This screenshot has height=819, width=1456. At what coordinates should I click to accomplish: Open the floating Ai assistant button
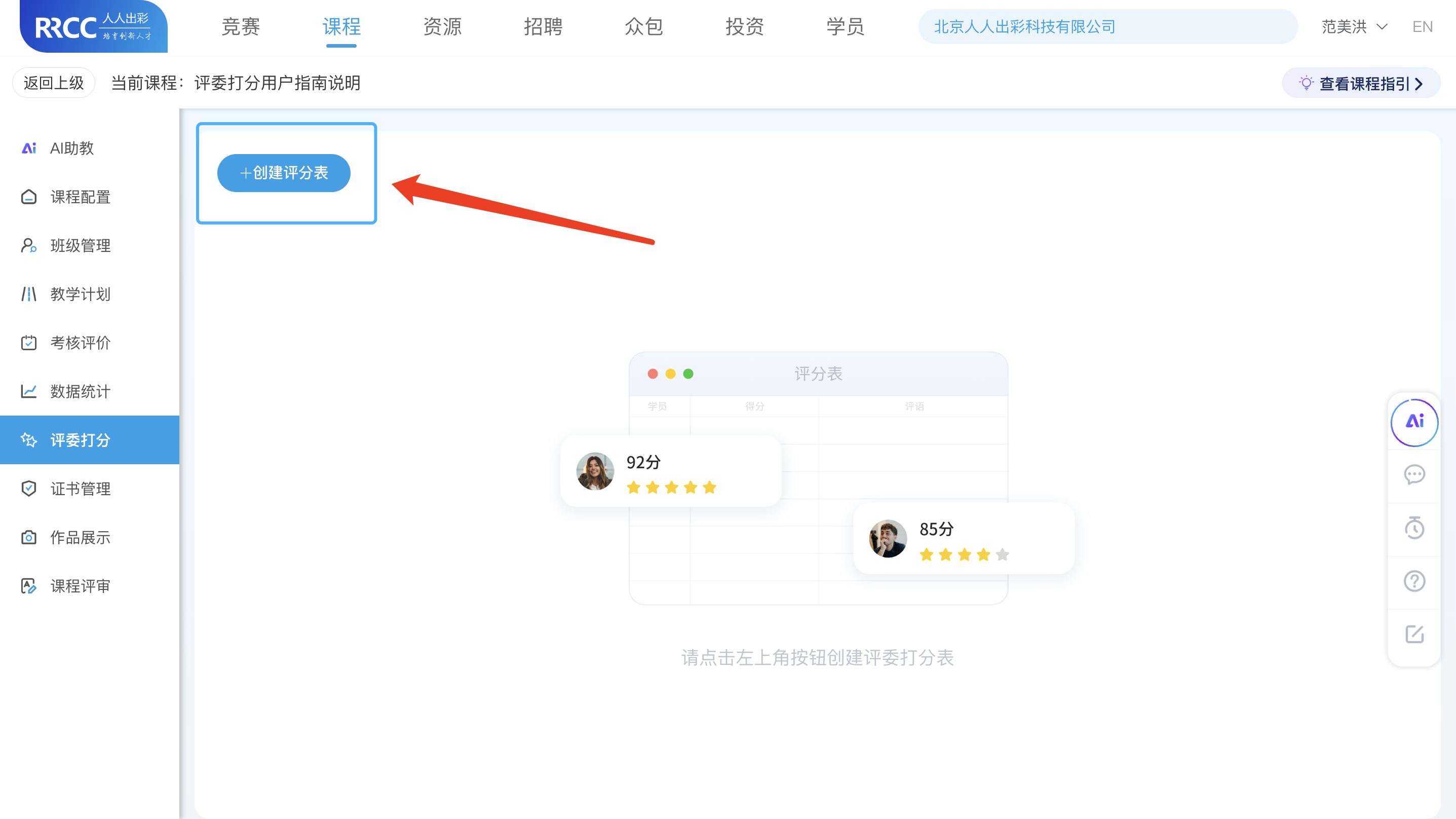point(1415,422)
